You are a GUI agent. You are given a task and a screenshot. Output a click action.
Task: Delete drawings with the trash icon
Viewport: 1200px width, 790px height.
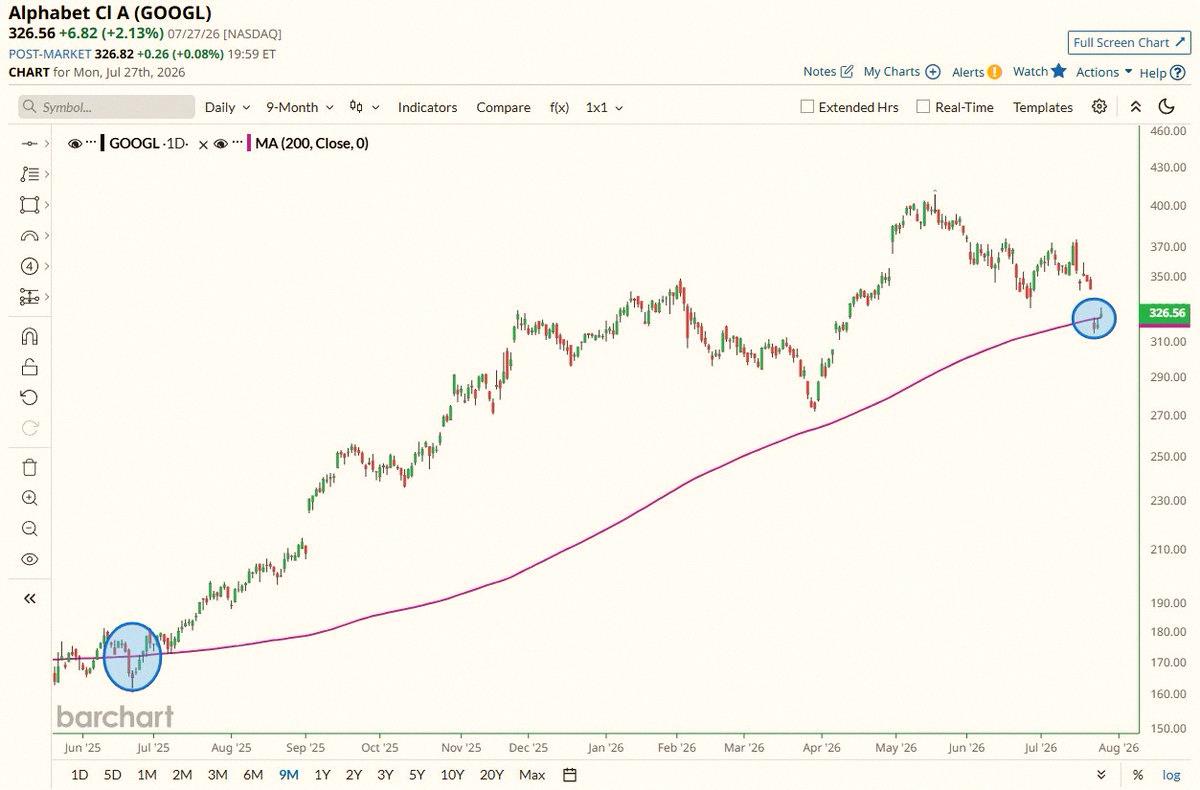pyautogui.click(x=29, y=467)
